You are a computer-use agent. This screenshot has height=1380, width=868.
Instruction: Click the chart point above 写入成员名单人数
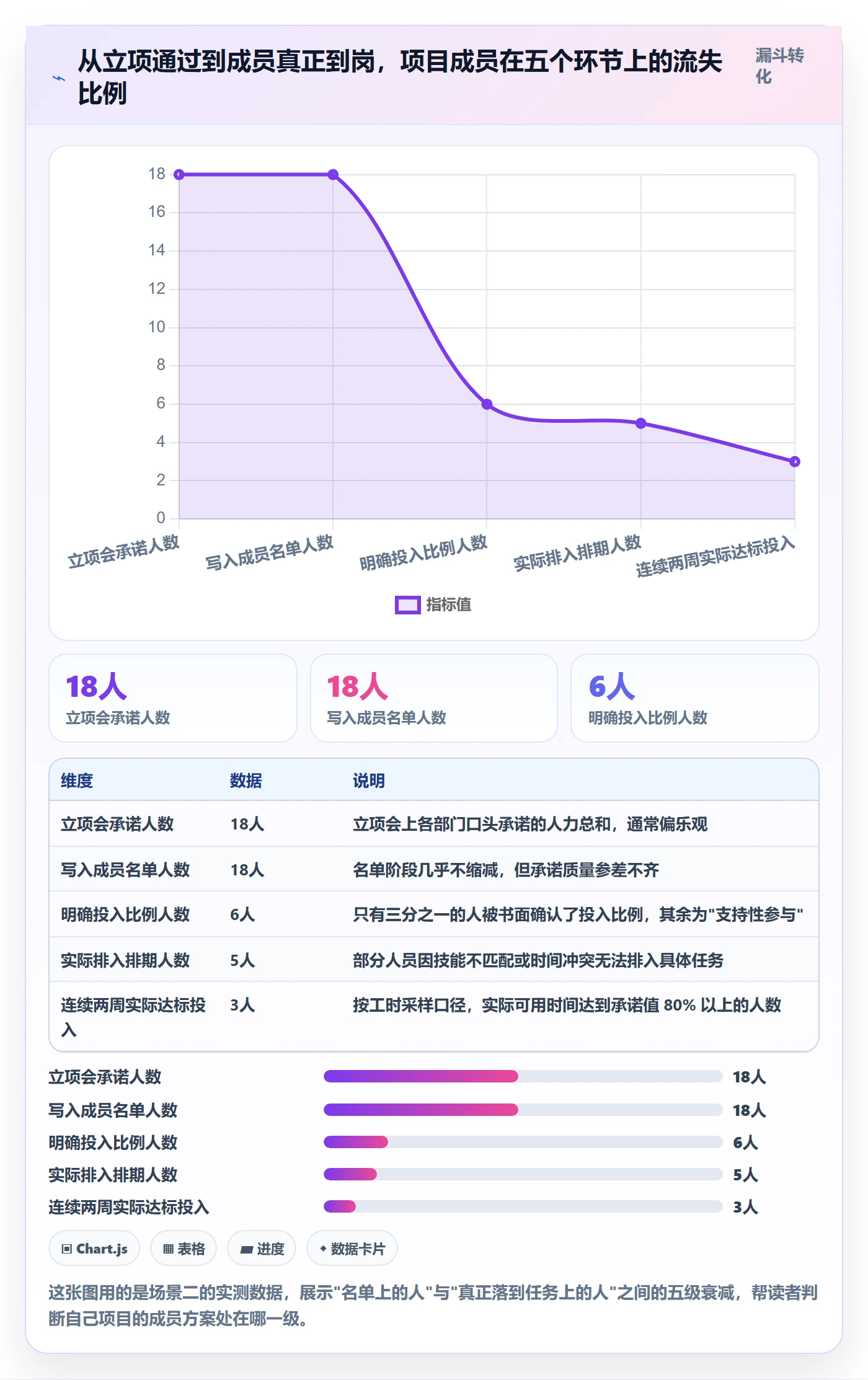click(x=333, y=175)
